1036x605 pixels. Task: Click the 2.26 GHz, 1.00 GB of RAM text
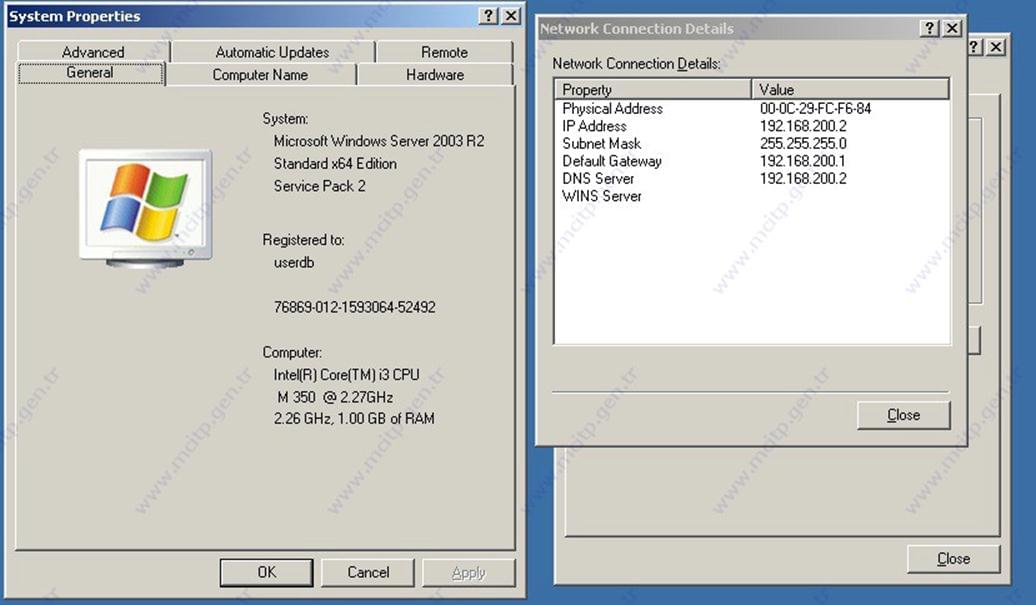(x=354, y=419)
